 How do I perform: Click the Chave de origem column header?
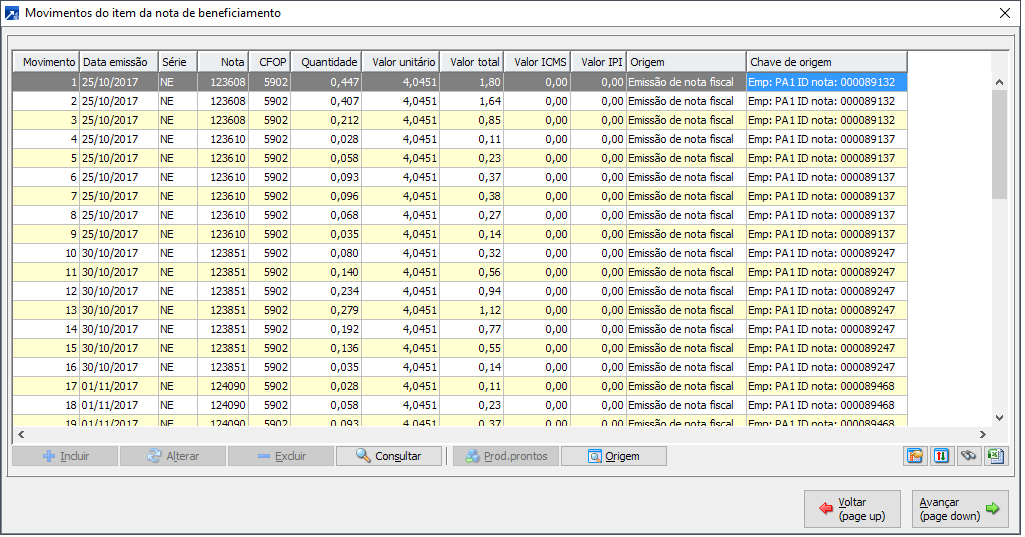826,62
